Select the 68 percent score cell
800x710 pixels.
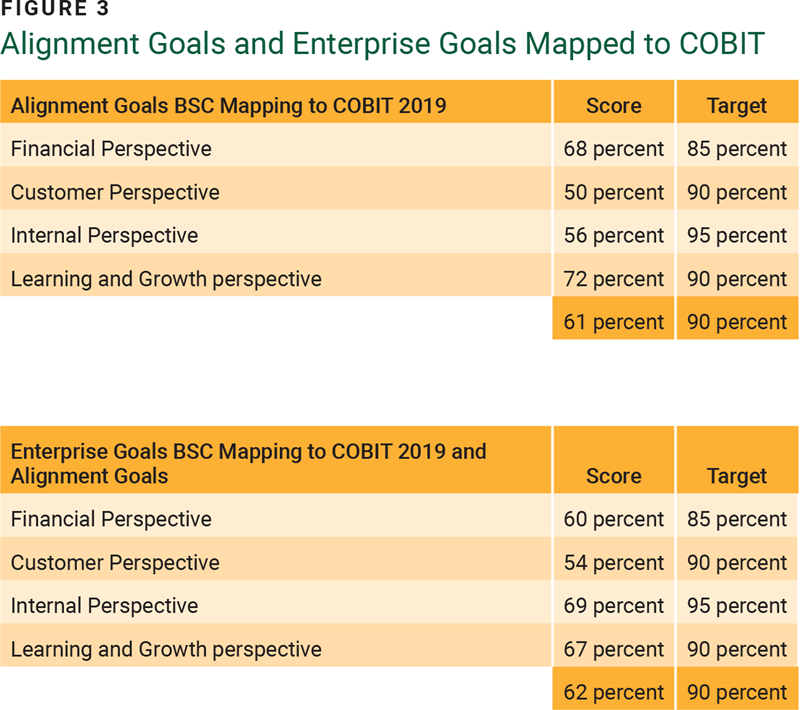point(613,149)
